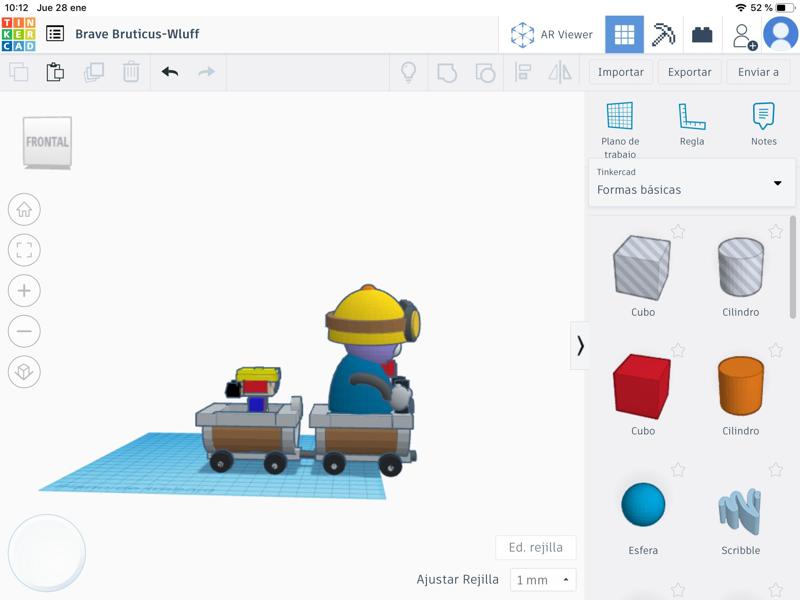Image resolution: width=800 pixels, height=600 pixels.
Task: Click the Enviar a button
Action: [x=758, y=72]
